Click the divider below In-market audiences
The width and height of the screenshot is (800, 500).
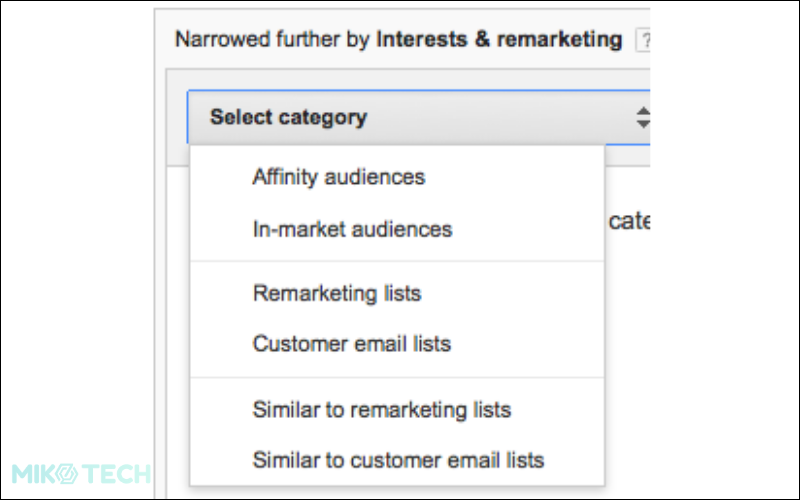point(397,261)
